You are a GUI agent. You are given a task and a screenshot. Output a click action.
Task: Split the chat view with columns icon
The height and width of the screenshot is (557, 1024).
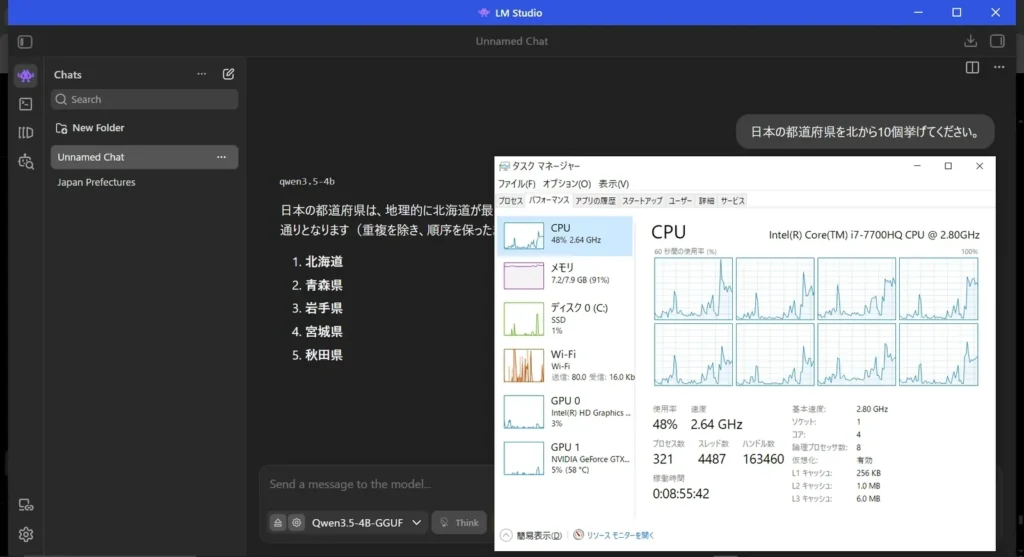point(972,67)
